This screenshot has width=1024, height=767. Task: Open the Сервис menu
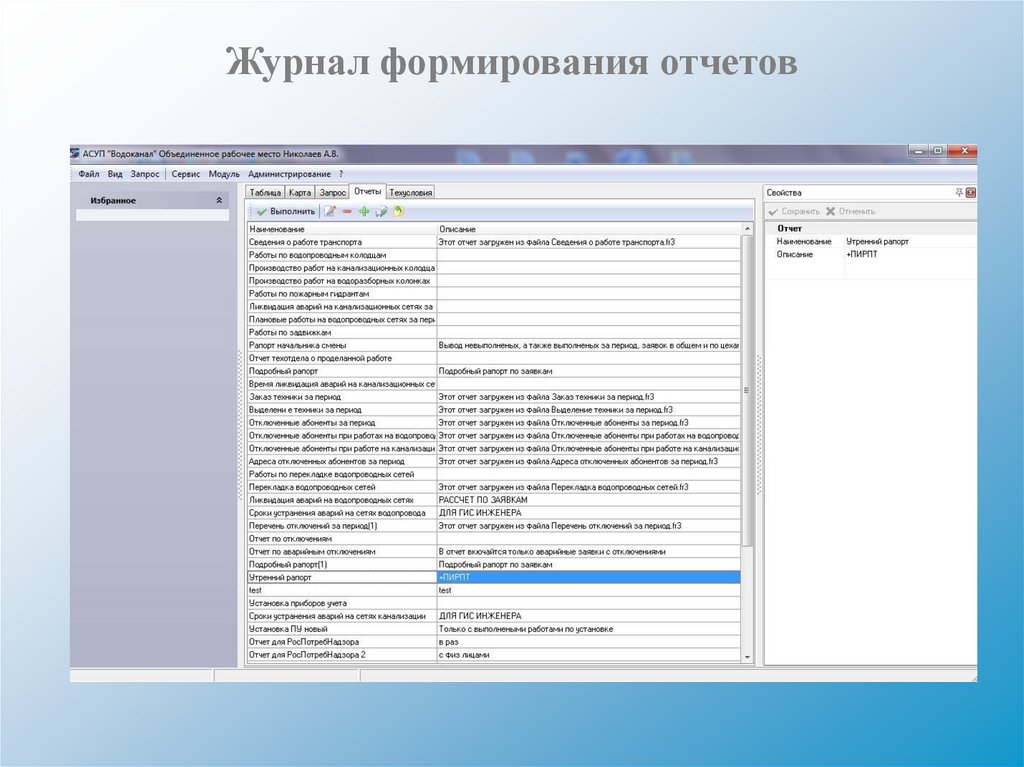pyautogui.click(x=185, y=174)
